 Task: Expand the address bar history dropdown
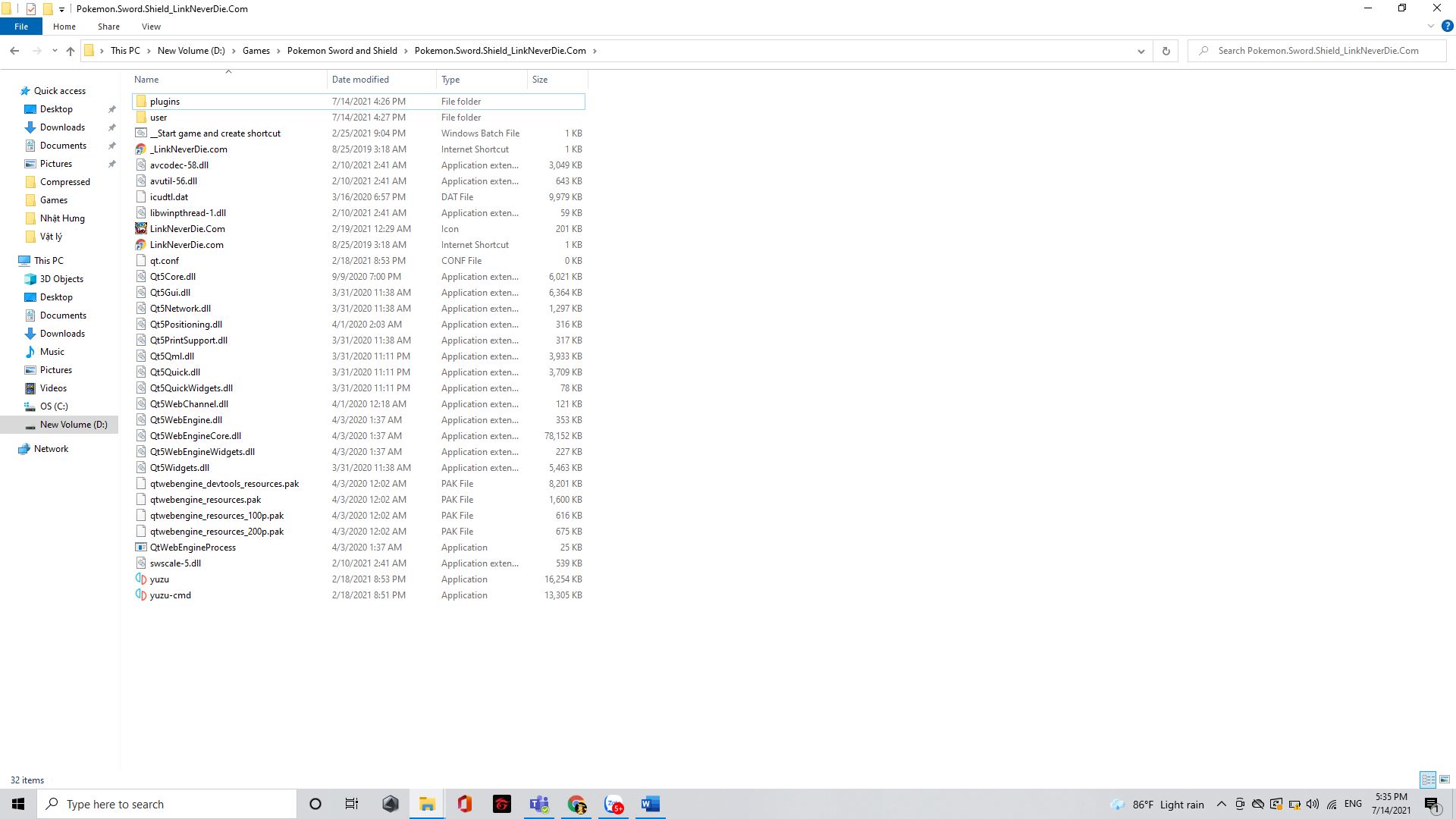tap(1141, 51)
